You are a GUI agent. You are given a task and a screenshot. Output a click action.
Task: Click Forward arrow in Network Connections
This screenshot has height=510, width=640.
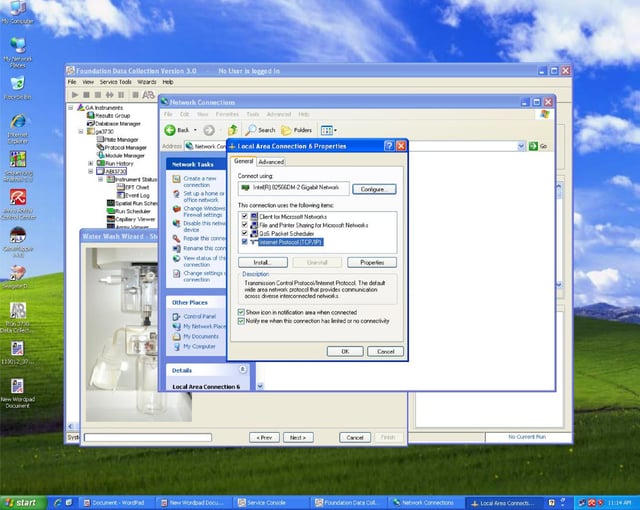209,130
